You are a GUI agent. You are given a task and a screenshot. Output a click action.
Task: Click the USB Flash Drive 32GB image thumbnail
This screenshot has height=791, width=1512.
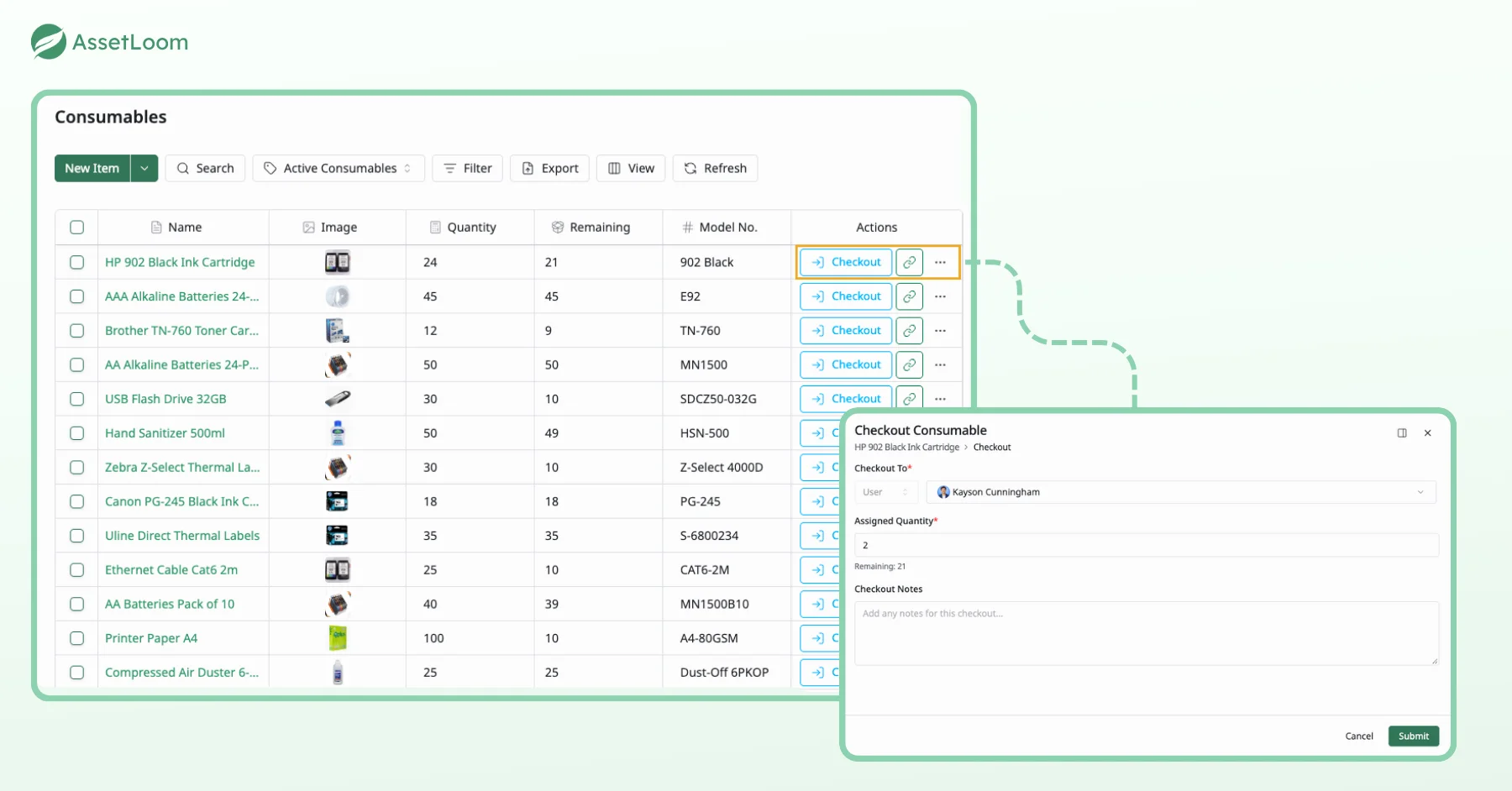point(337,399)
